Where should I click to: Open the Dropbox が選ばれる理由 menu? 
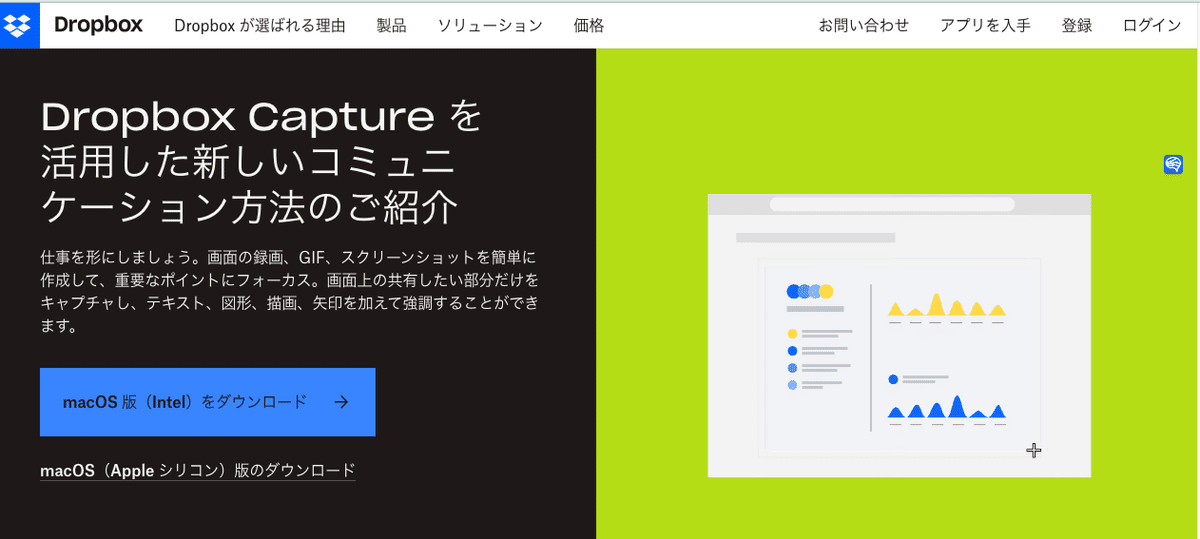pos(259,26)
